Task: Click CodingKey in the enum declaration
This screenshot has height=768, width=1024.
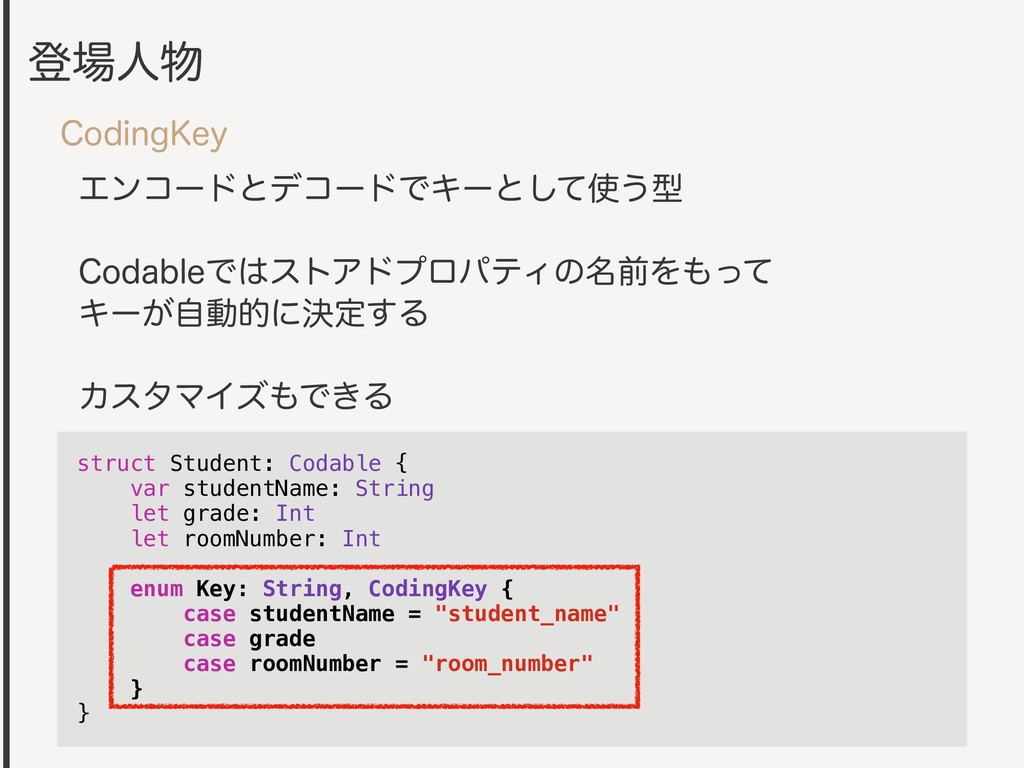Action: 428,589
